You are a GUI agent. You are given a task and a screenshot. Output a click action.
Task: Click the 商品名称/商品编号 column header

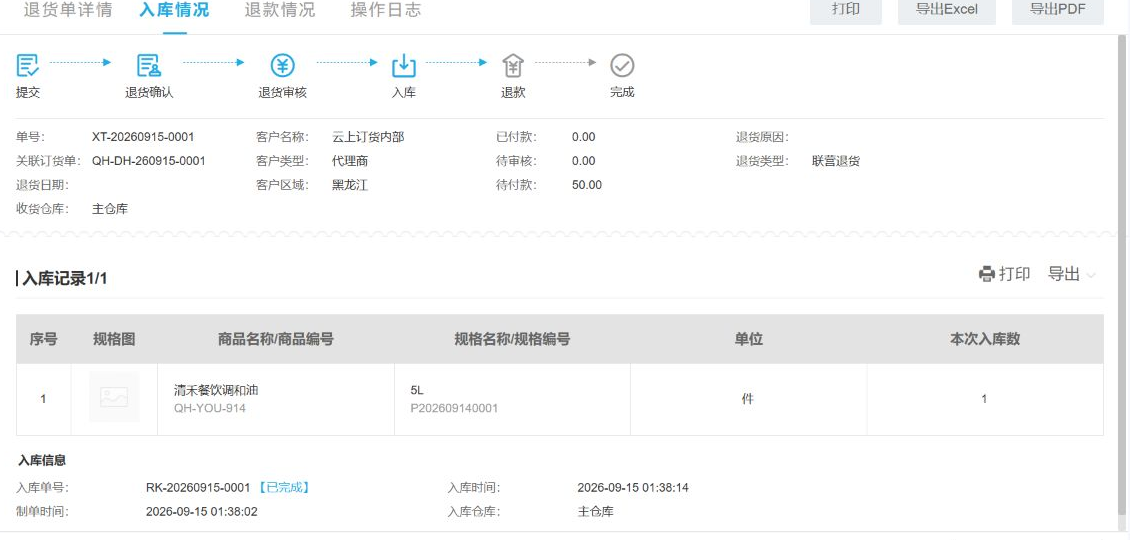pyautogui.click(x=276, y=339)
